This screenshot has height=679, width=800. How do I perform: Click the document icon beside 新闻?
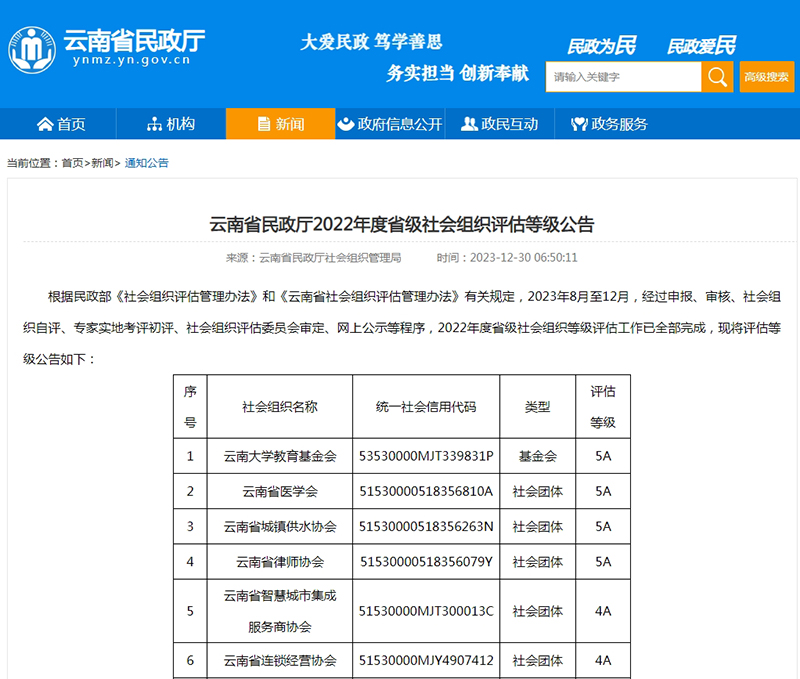tap(264, 124)
